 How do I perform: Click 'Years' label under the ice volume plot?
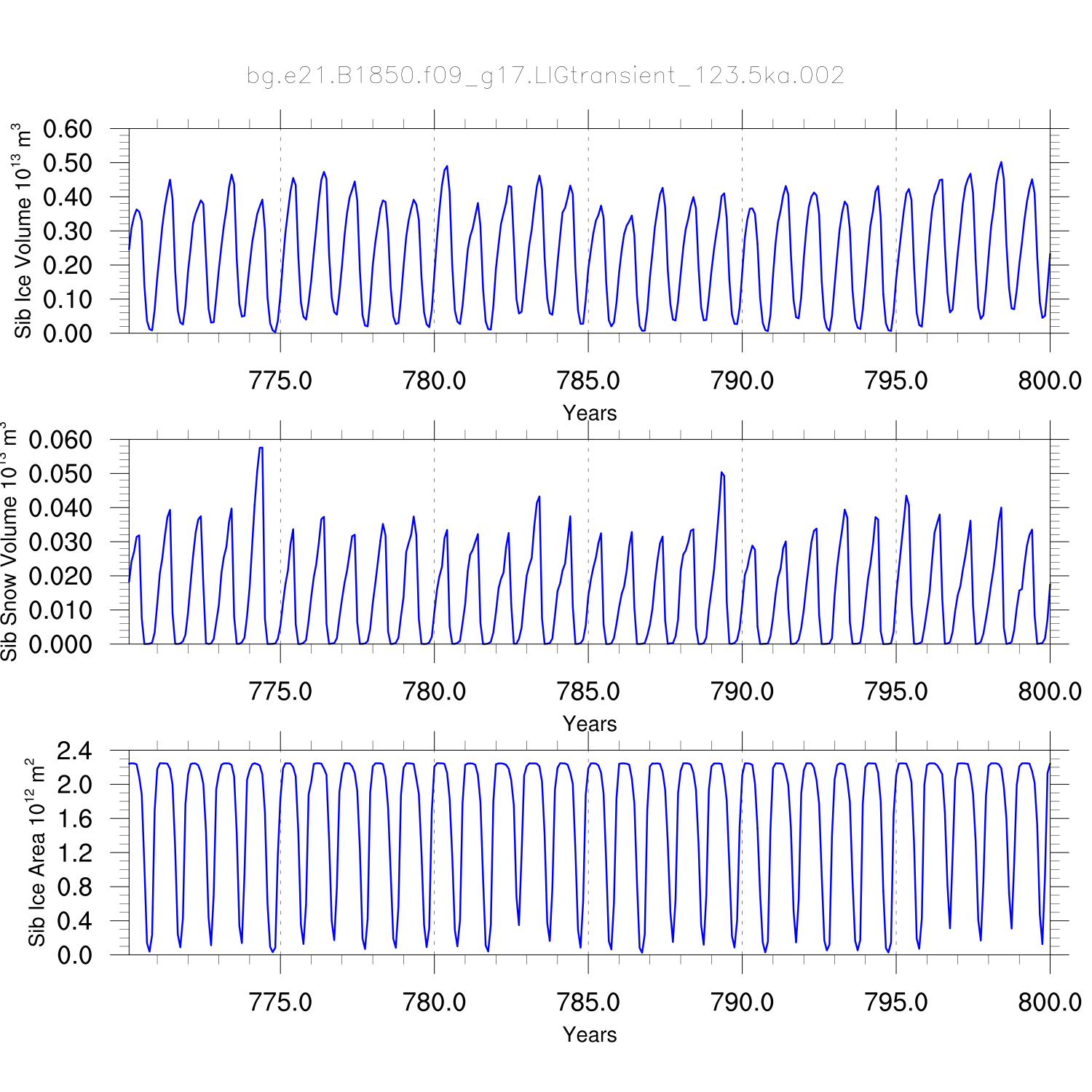tap(589, 413)
